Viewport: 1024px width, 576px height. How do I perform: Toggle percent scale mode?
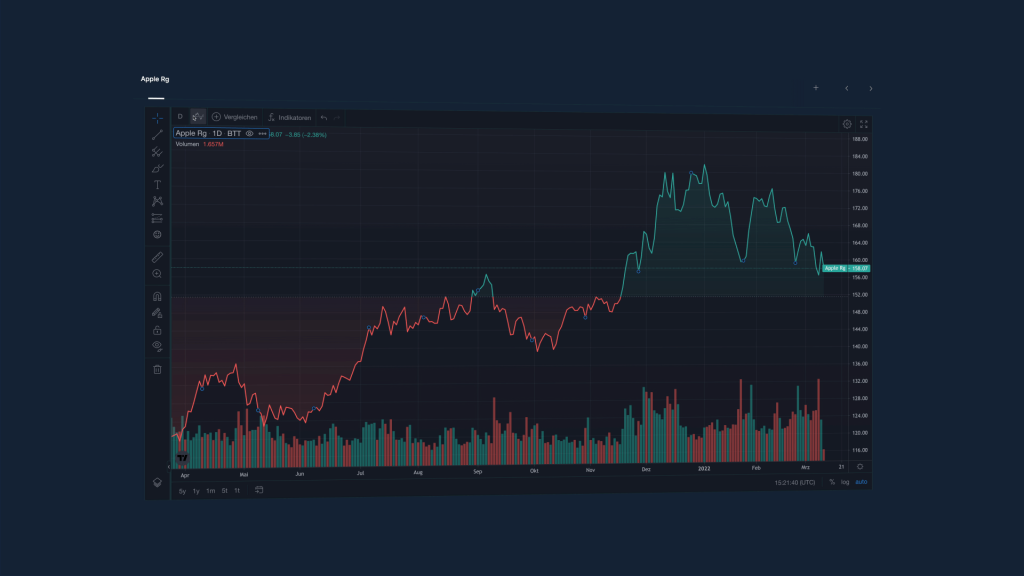click(x=832, y=482)
